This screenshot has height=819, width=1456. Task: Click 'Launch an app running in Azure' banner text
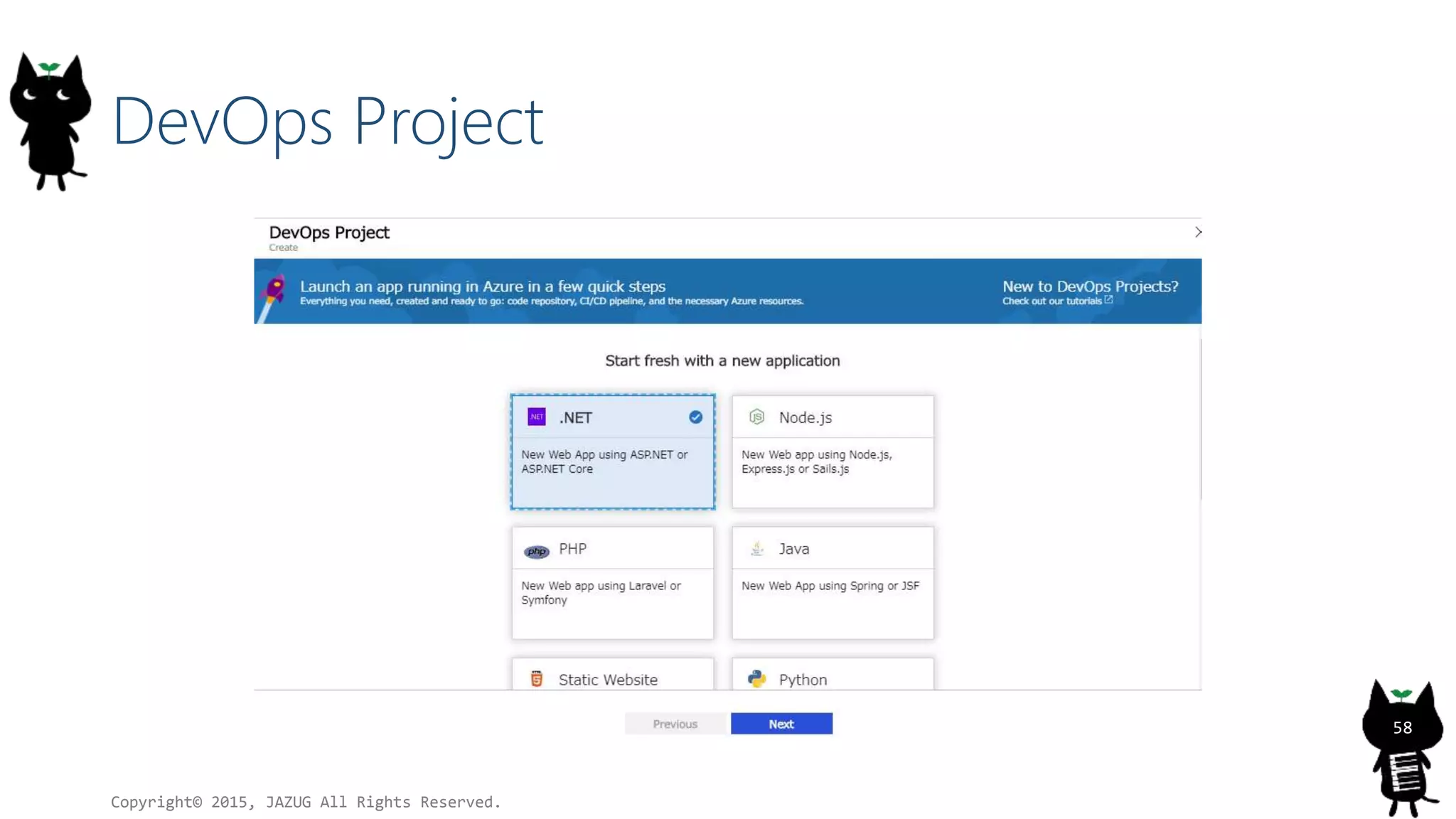click(x=483, y=287)
